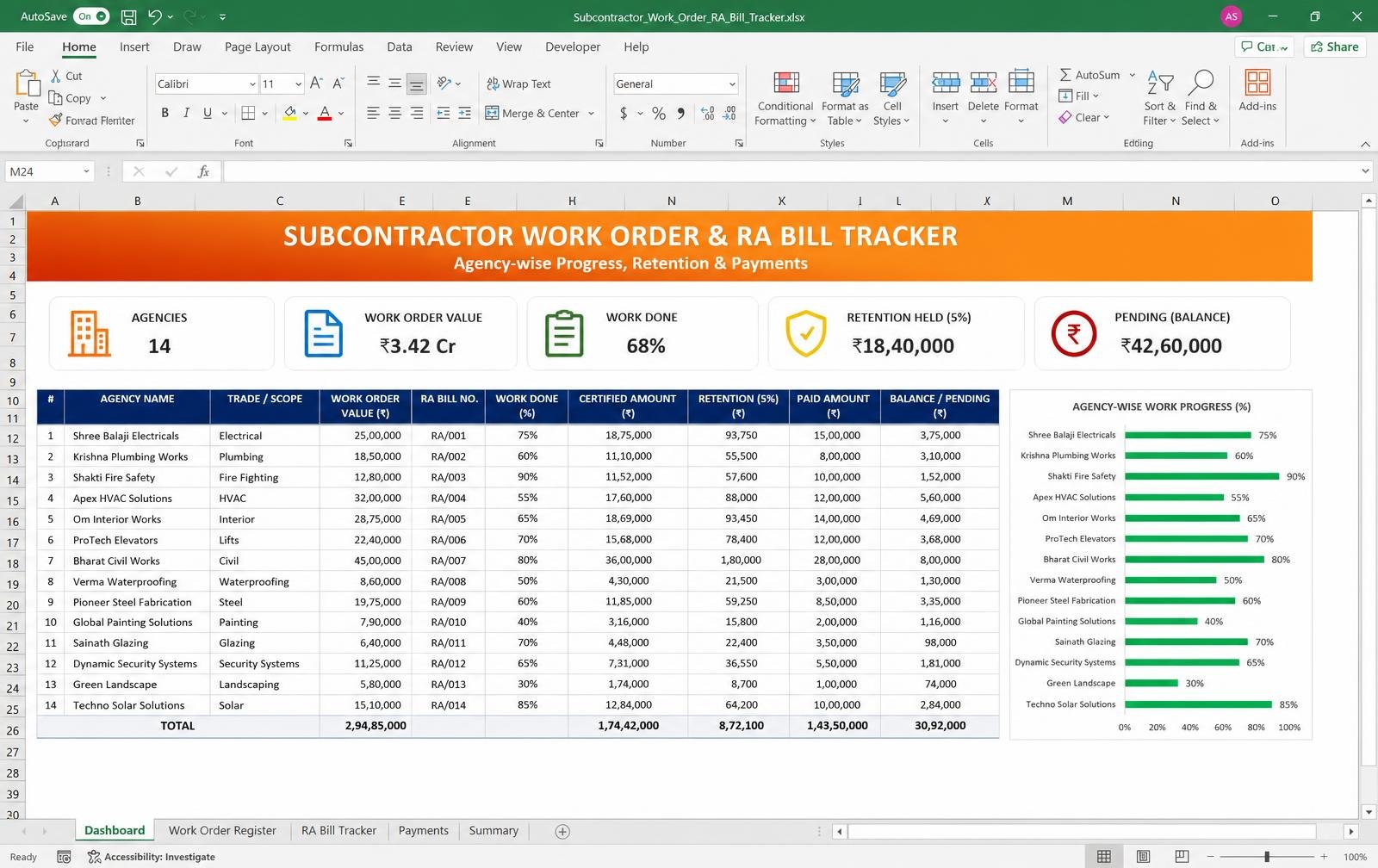The image size is (1378, 868).
Task: Open the Page Layout ribbon tab
Action: coord(258,46)
